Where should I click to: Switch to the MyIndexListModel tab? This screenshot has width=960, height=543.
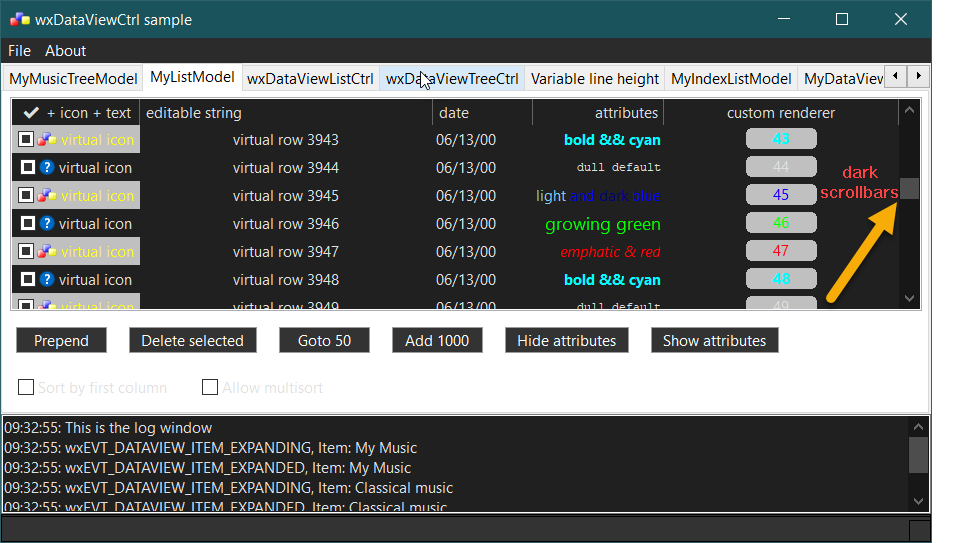731,79
